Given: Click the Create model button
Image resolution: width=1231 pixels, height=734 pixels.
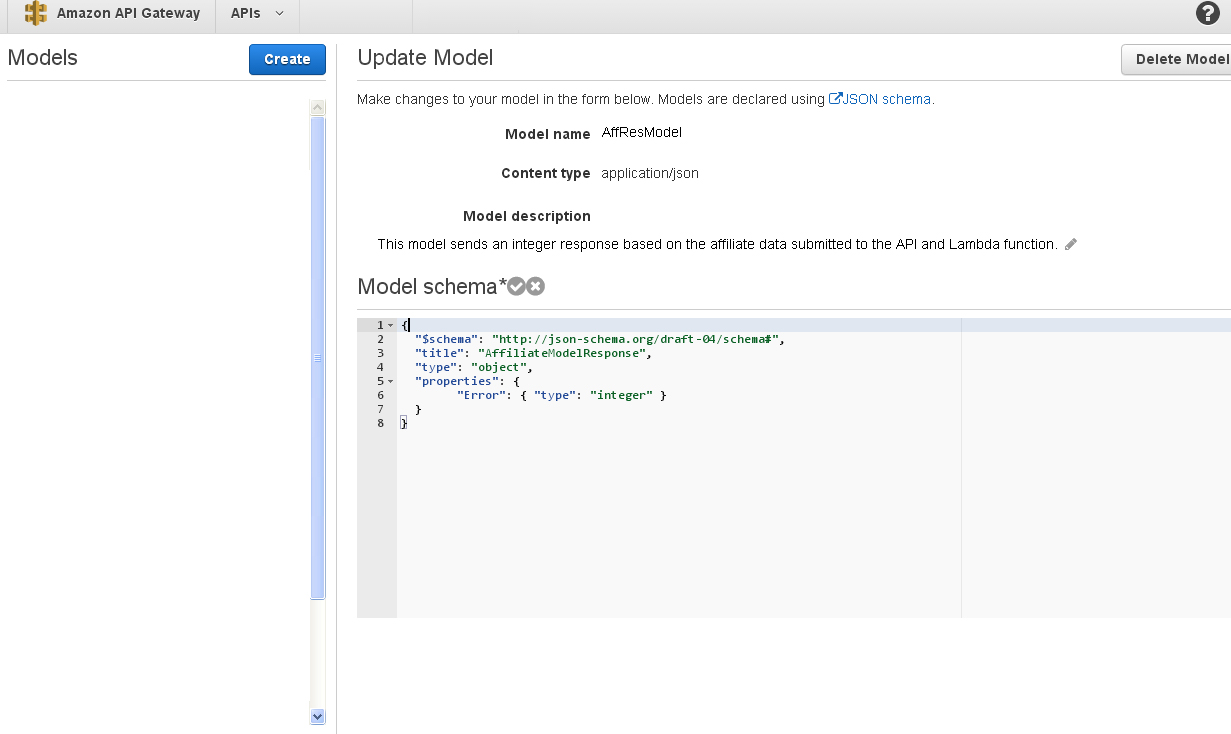Looking at the screenshot, I should click(x=287, y=59).
